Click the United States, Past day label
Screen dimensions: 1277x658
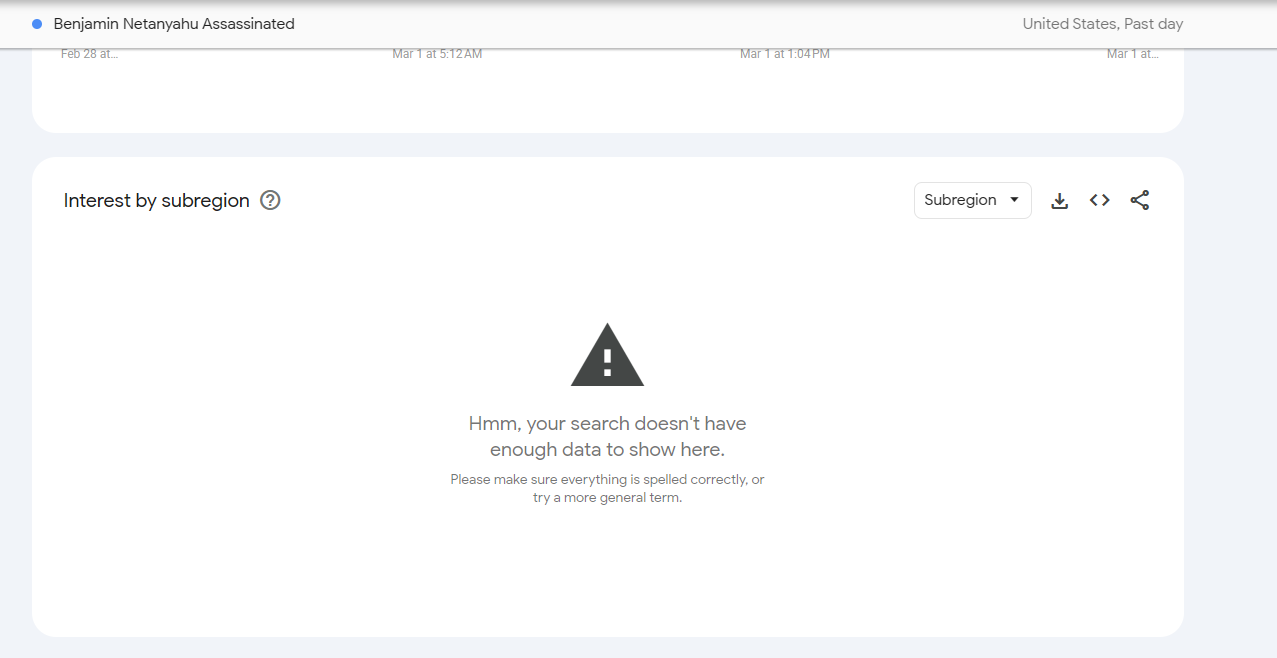point(1102,24)
